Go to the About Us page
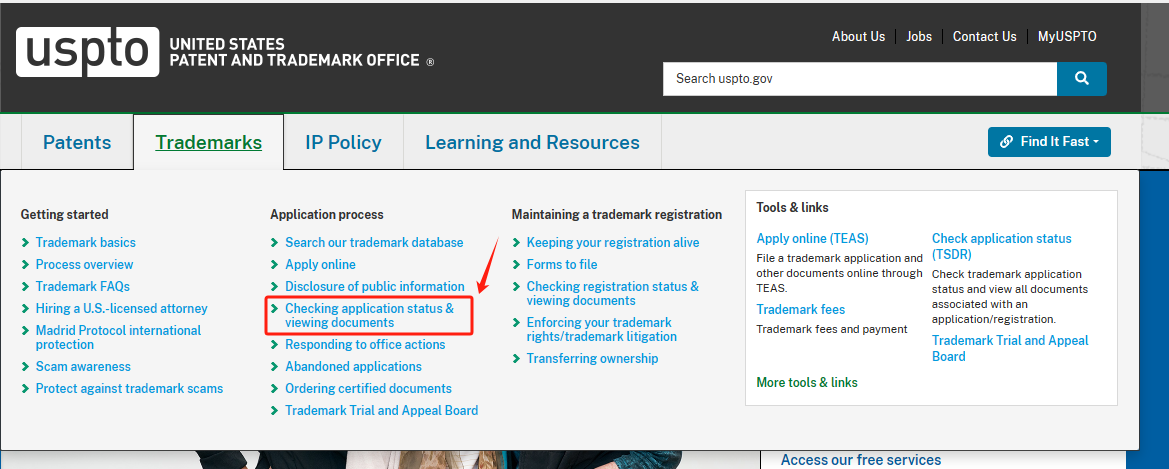The height and width of the screenshot is (469, 1169). pyautogui.click(x=858, y=37)
